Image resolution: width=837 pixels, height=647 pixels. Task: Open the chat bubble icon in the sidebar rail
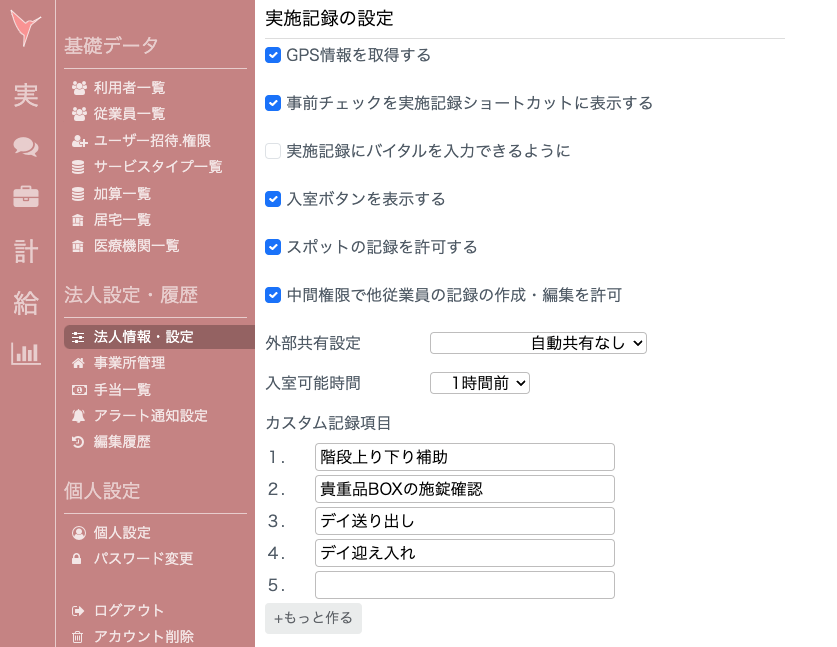[25, 147]
